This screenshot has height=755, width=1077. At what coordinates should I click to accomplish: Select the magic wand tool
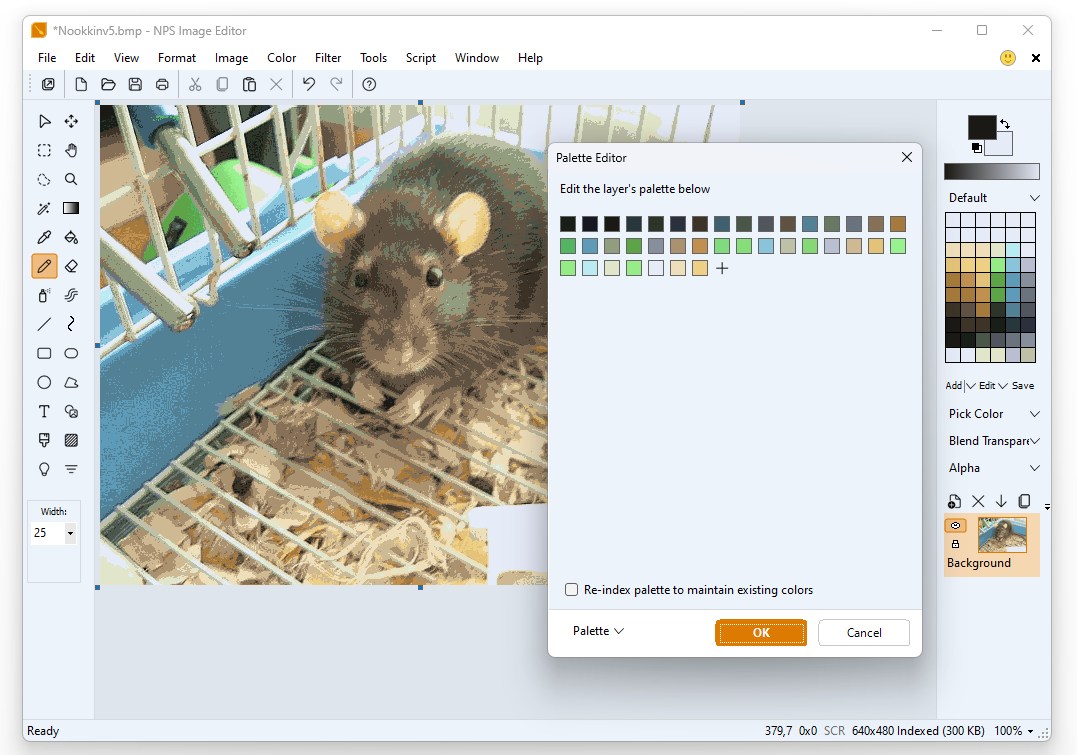click(x=45, y=208)
